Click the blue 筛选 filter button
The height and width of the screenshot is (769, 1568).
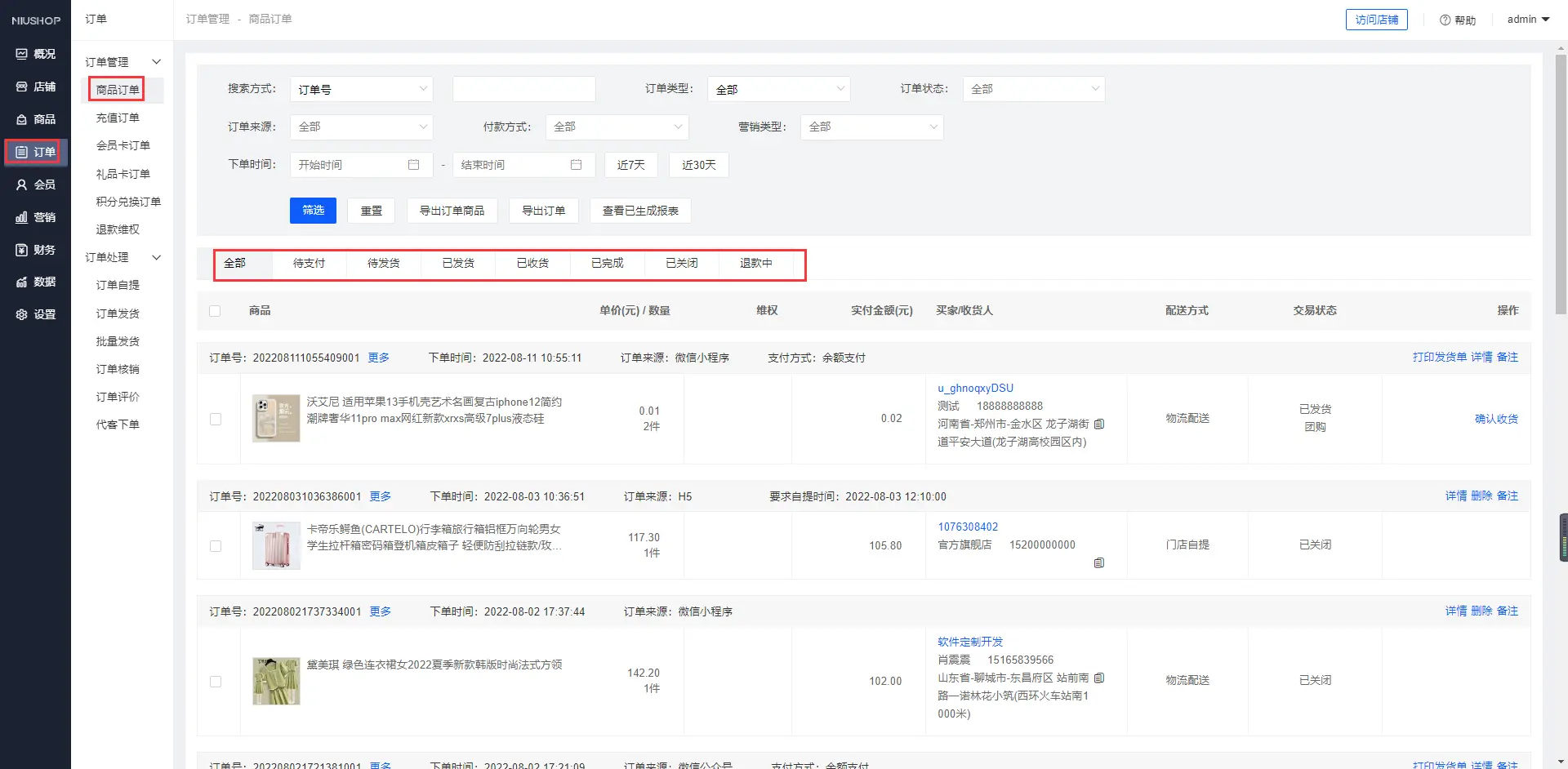pyautogui.click(x=313, y=211)
